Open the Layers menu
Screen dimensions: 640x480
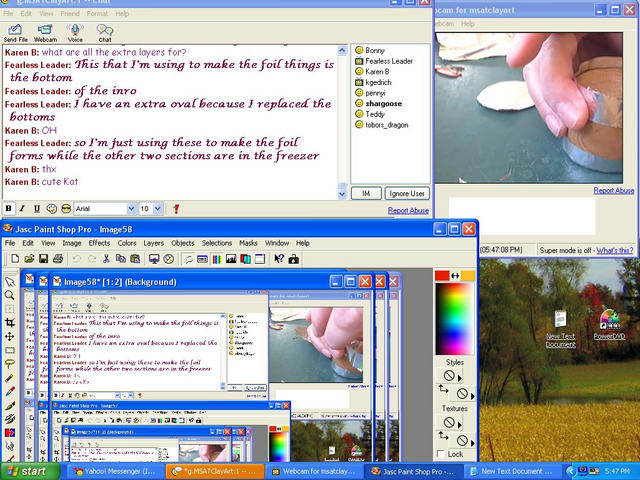pyautogui.click(x=153, y=243)
